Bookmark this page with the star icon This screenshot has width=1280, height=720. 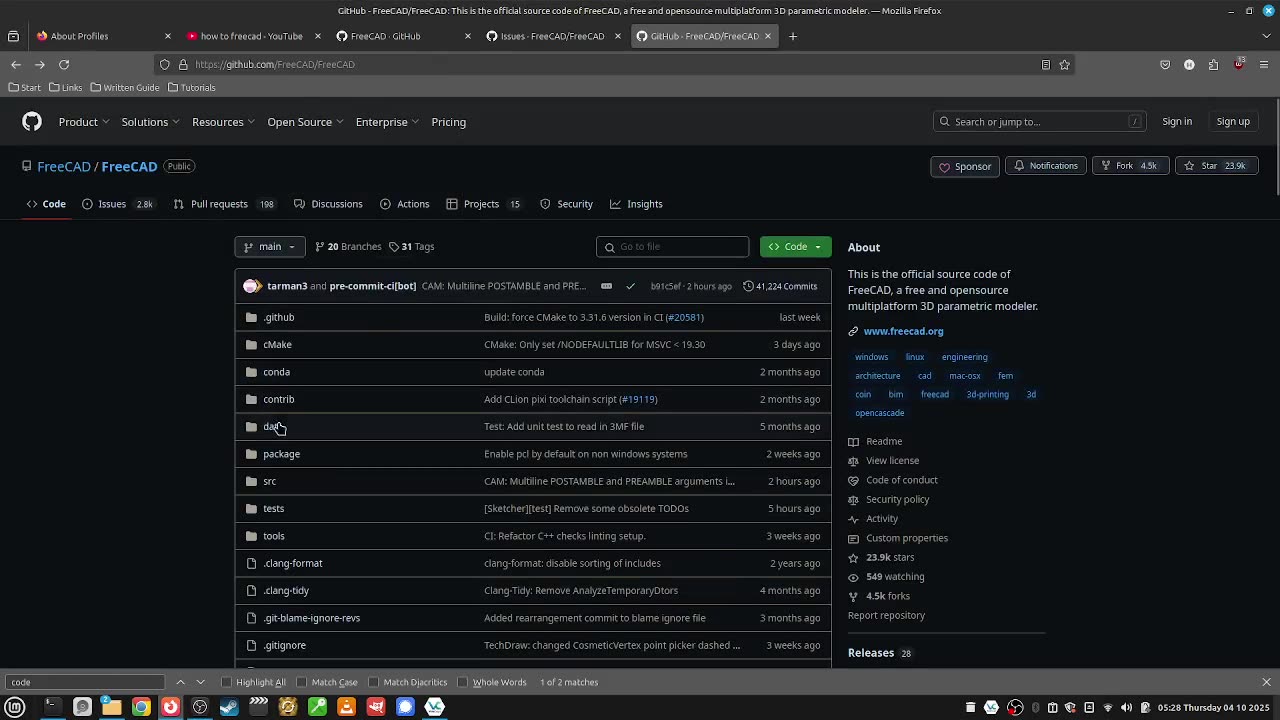(1064, 64)
